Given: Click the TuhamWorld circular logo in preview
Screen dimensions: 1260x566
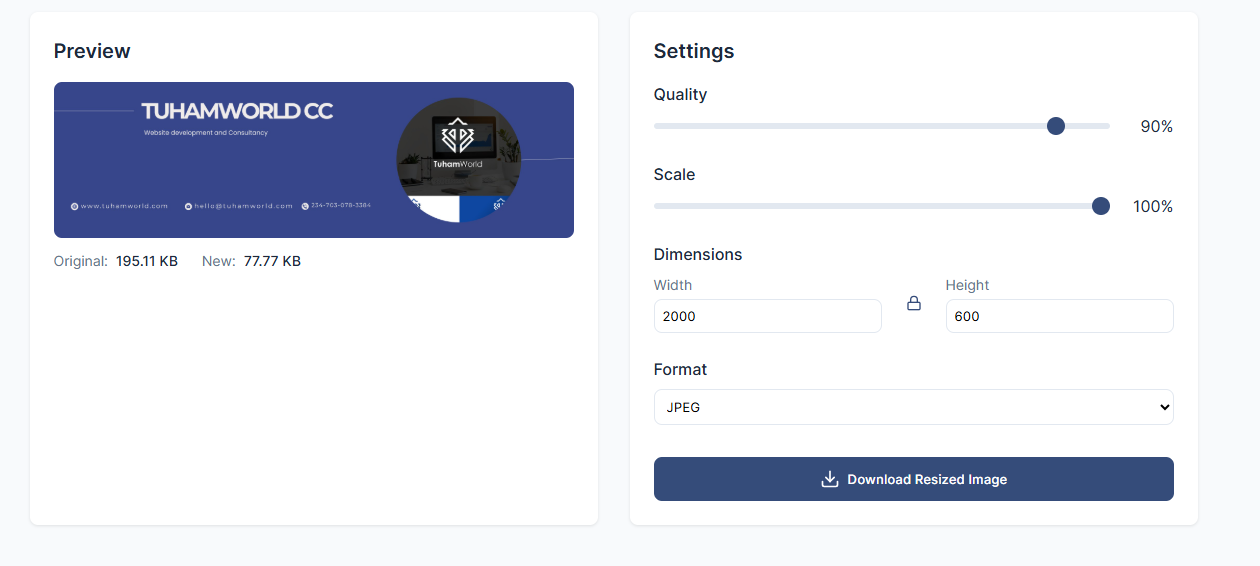Looking at the screenshot, I should click(x=458, y=160).
